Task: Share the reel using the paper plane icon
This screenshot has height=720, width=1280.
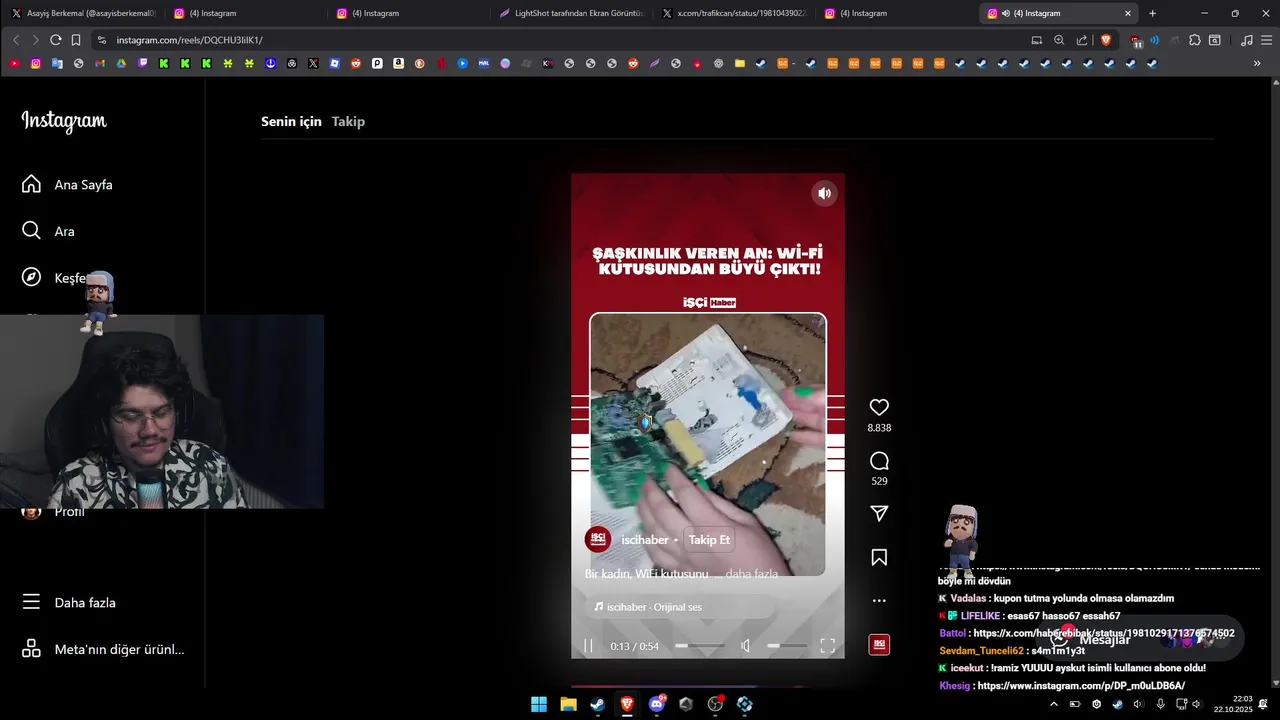Action: (879, 513)
